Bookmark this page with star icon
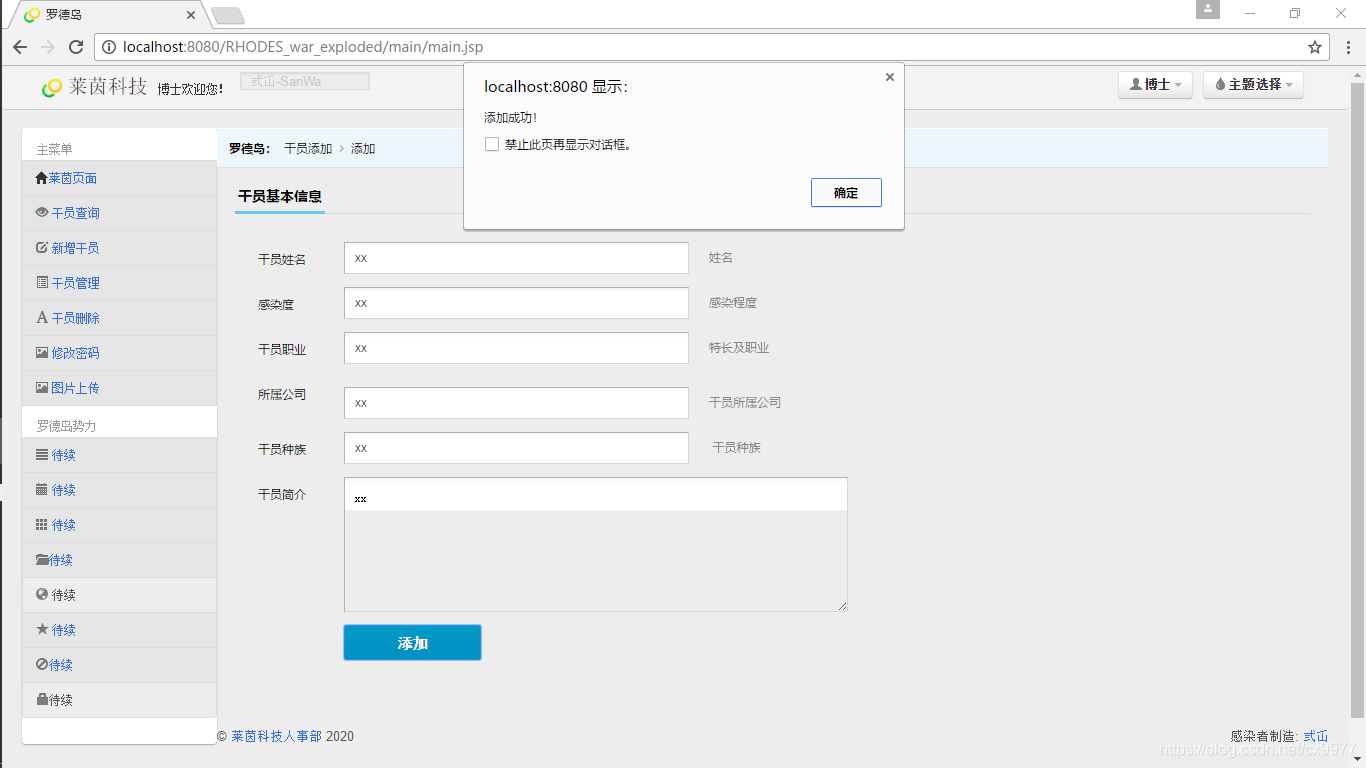Viewport: 1366px width, 768px height. [x=1315, y=47]
